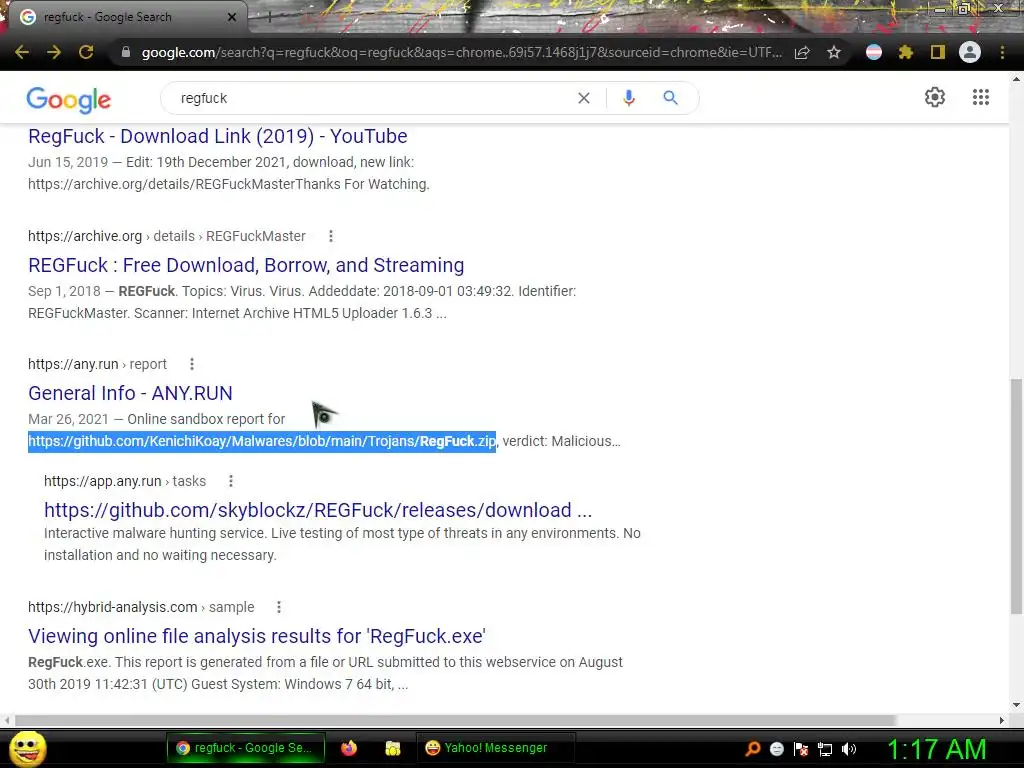Focus the browser address bar URL
Viewport: 1024px width, 768px height.
(x=461, y=52)
